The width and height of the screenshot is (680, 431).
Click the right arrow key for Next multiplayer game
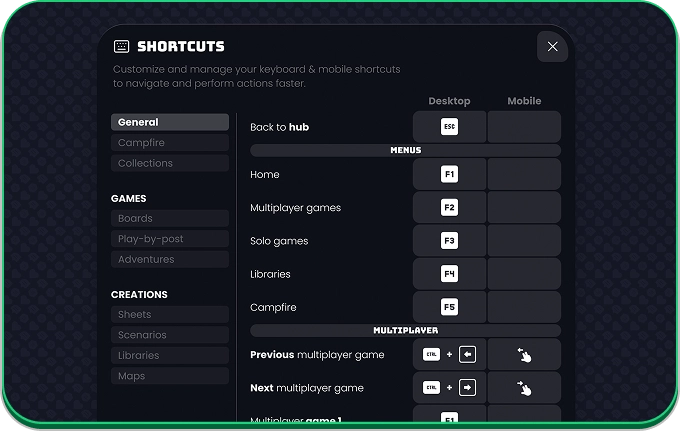click(468, 388)
